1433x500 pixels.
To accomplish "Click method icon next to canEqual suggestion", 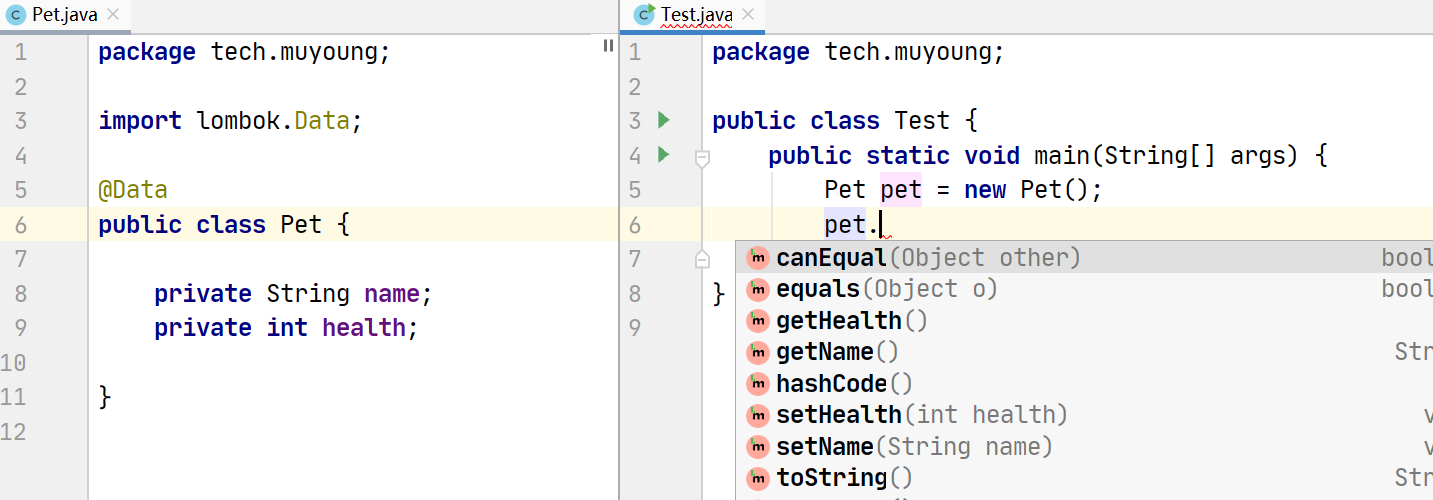I will click(x=759, y=258).
